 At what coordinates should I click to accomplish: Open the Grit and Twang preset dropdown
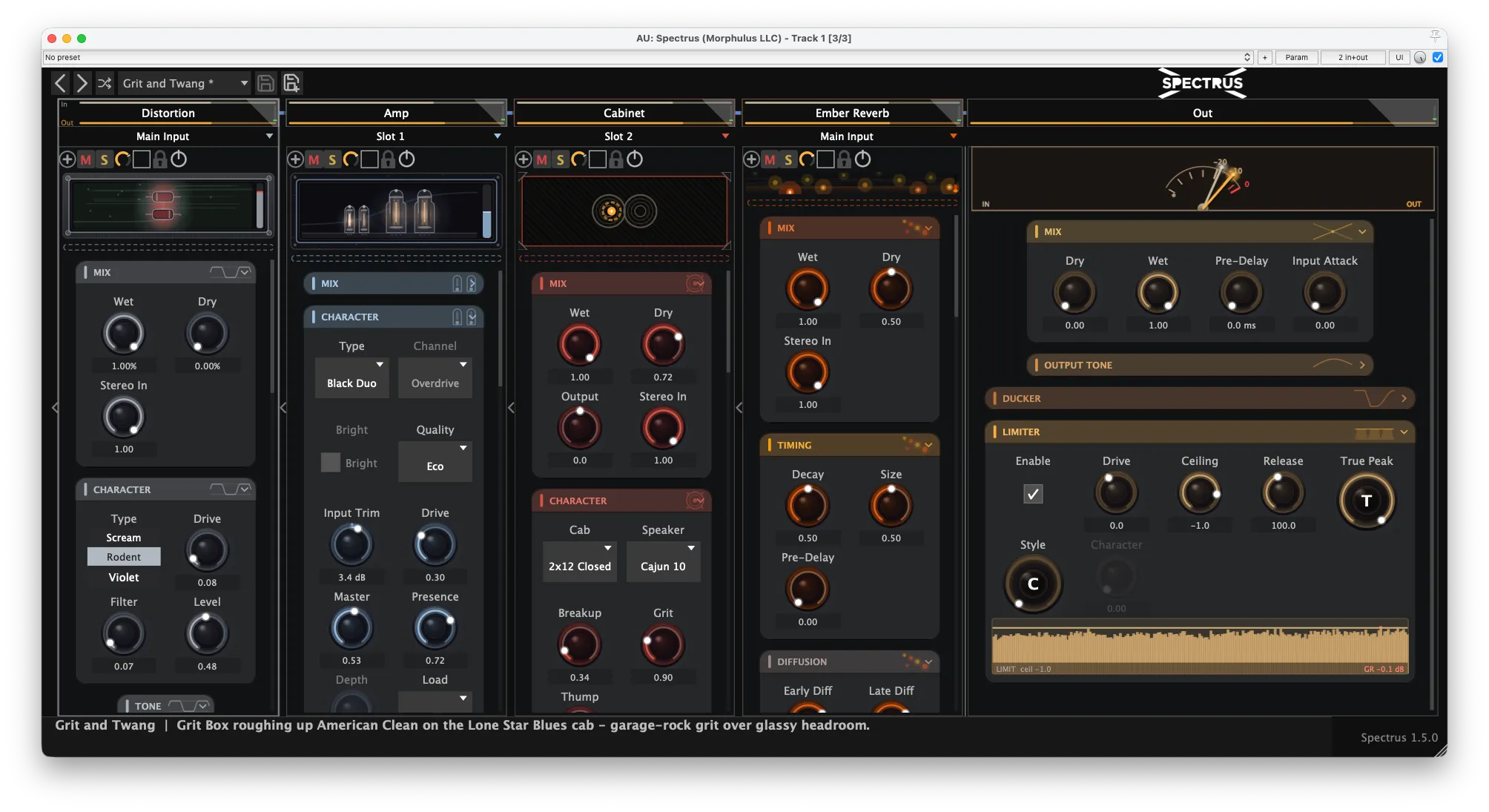click(x=185, y=83)
